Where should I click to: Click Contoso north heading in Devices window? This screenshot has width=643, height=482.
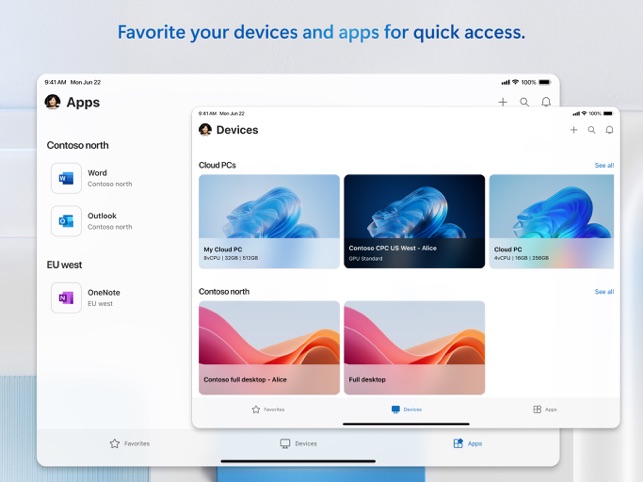pyautogui.click(x=224, y=292)
